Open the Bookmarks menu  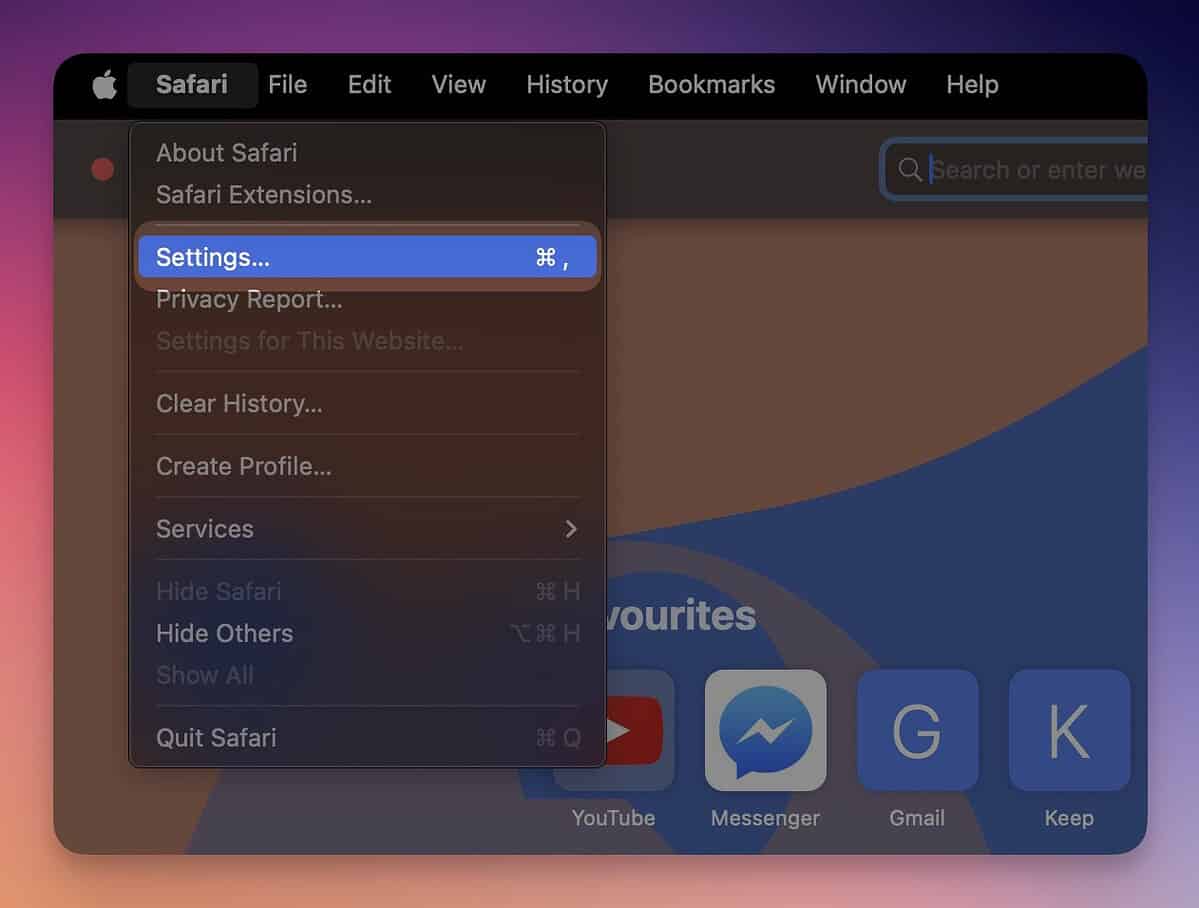pyautogui.click(x=711, y=85)
